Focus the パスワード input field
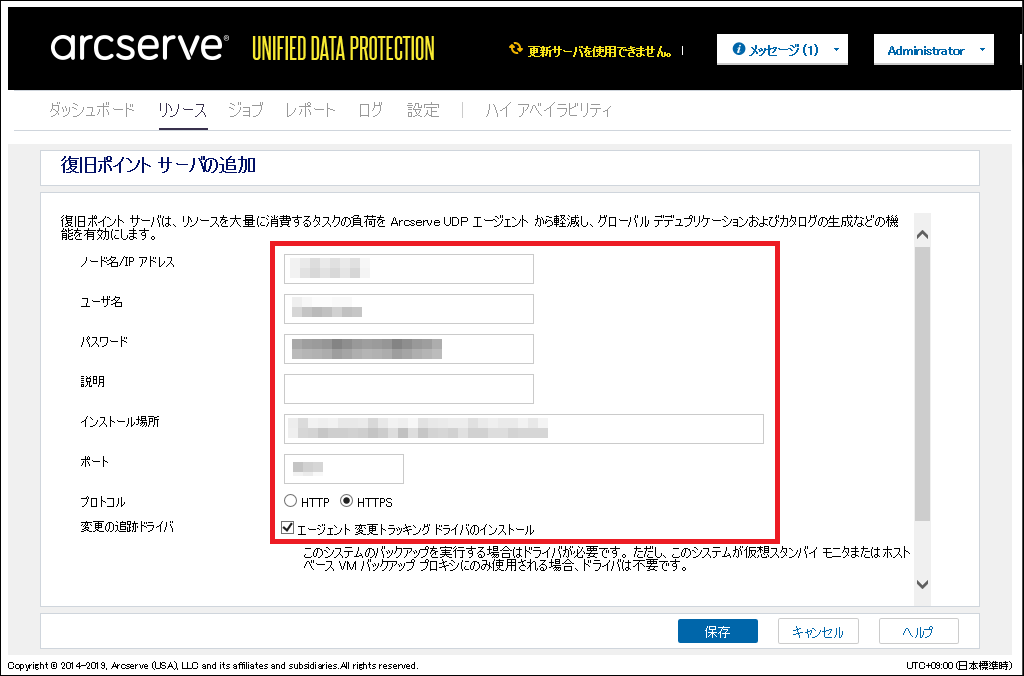Image resolution: width=1024 pixels, height=676 pixels. tap(409, 349)
